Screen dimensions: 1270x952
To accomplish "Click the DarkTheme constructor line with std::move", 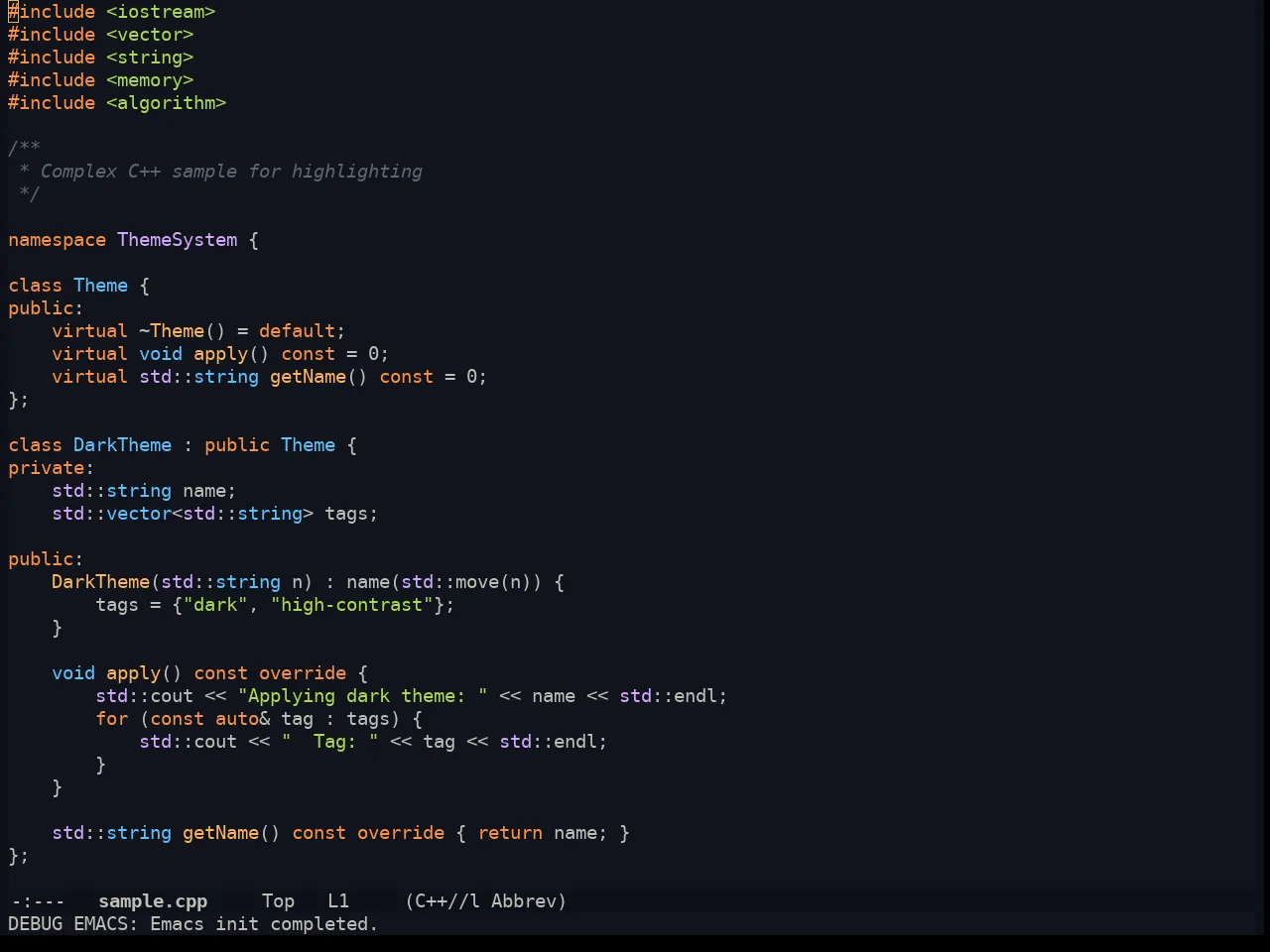I will tap(308, 582).
